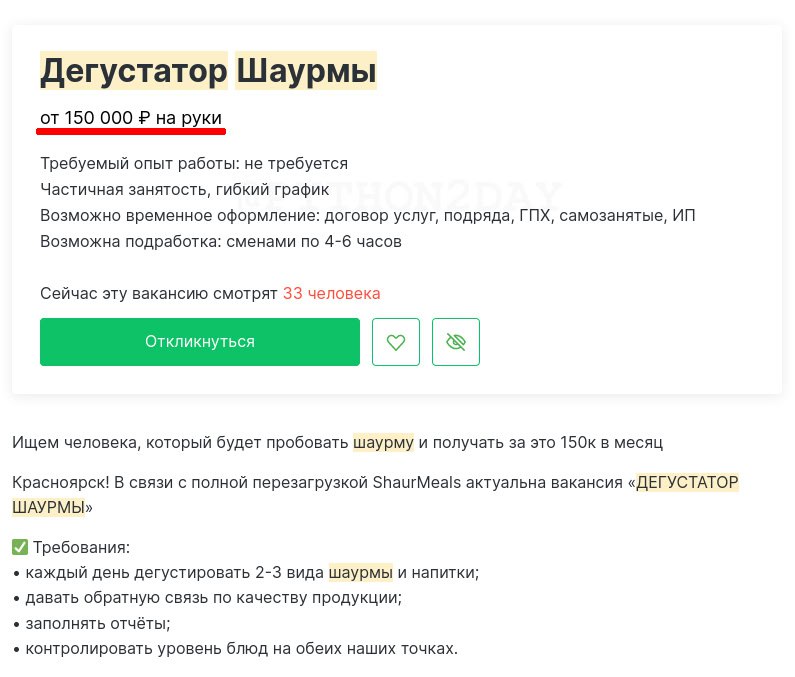Click highlighted шаурмы in the daily tasting bullet
Image resolution: width=795 pixels, height=677 pixels.
[x=360, y=573]
